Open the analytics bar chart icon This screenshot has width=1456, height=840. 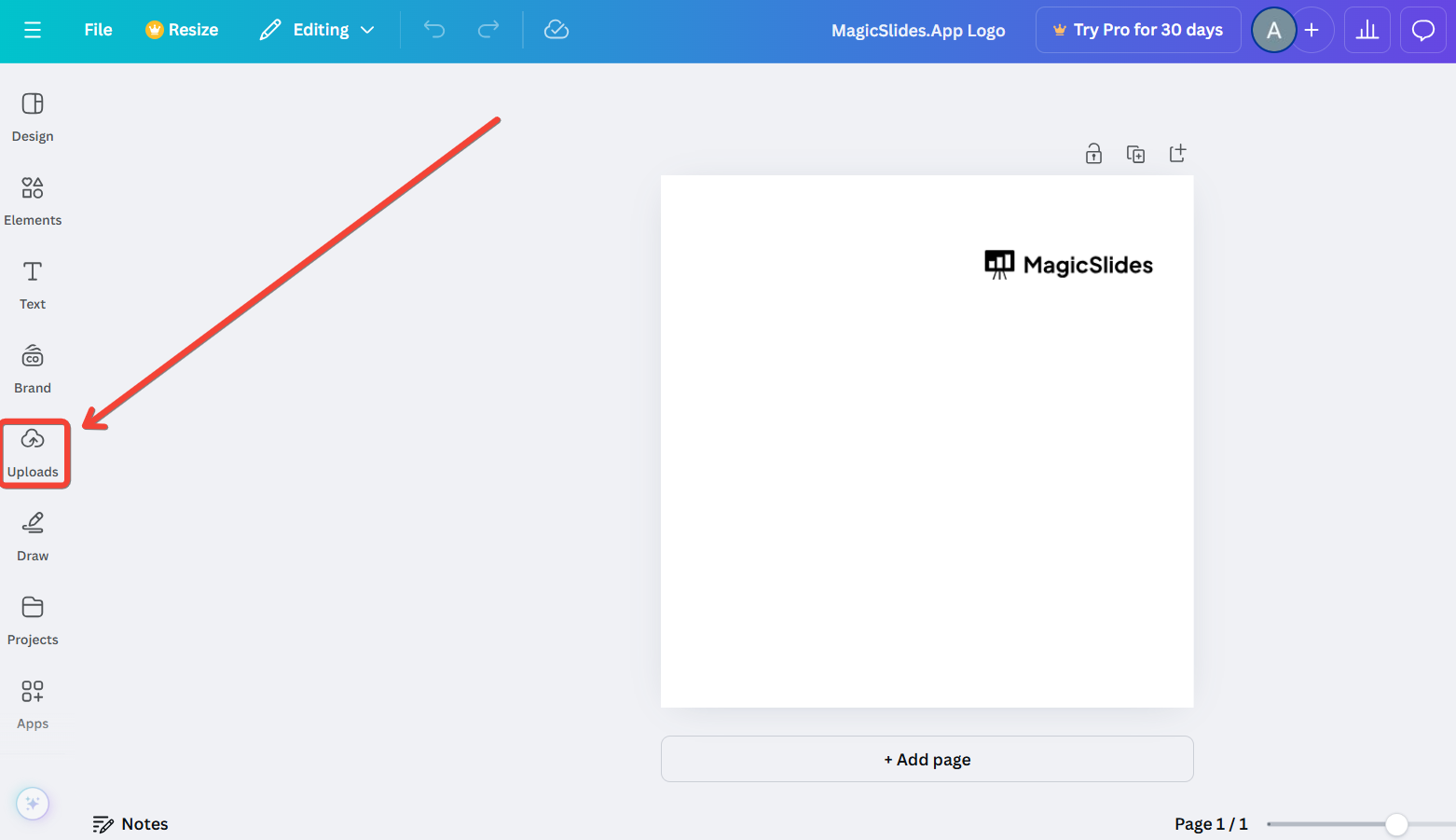pos(1367,30)
